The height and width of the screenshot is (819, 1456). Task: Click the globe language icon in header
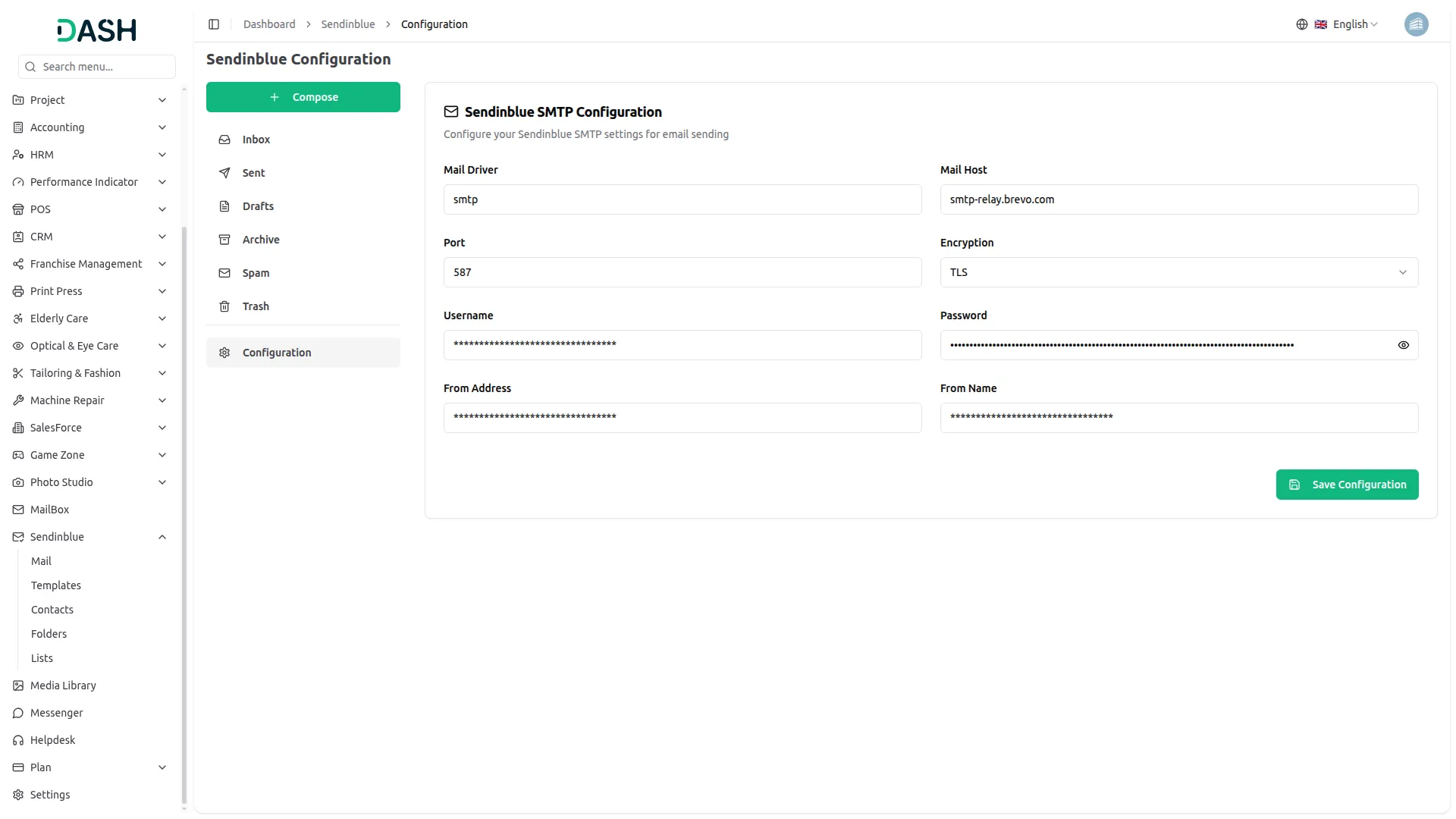(x=1301, y=24)
